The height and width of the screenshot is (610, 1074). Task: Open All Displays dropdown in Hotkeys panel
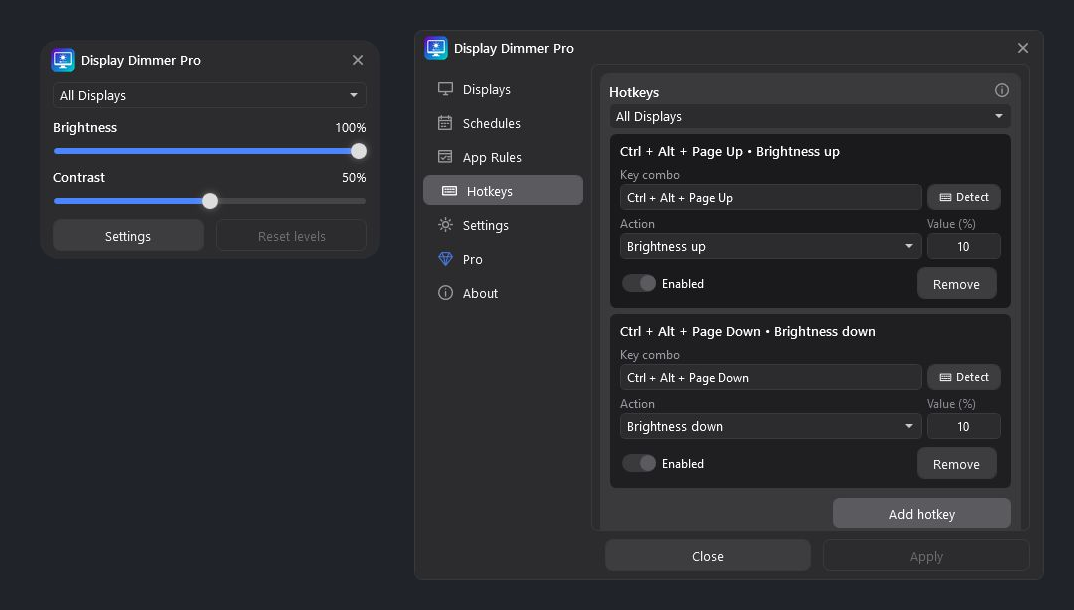pos(810,116)
